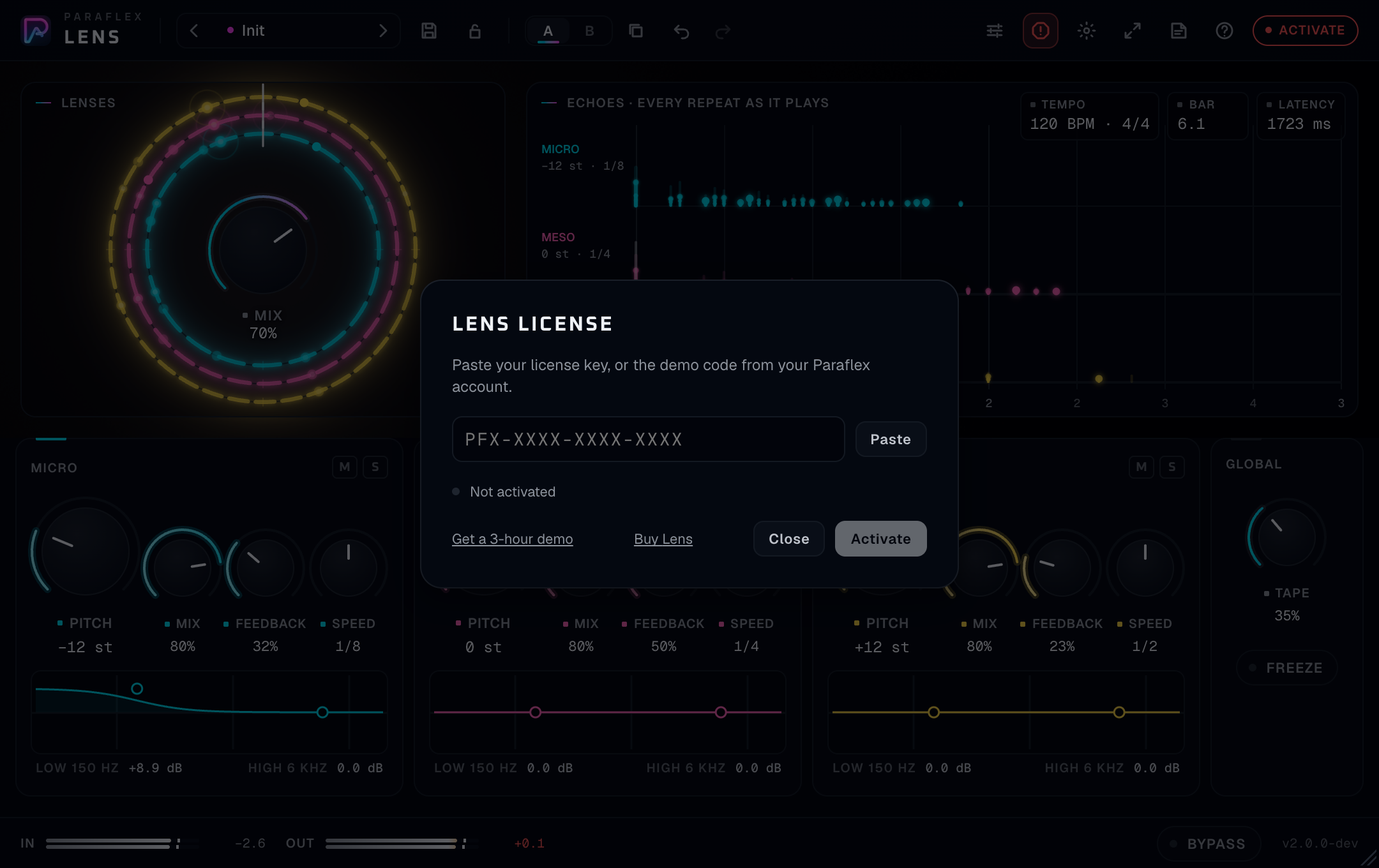Click the top-right Activate pill button

point(1305,31)
